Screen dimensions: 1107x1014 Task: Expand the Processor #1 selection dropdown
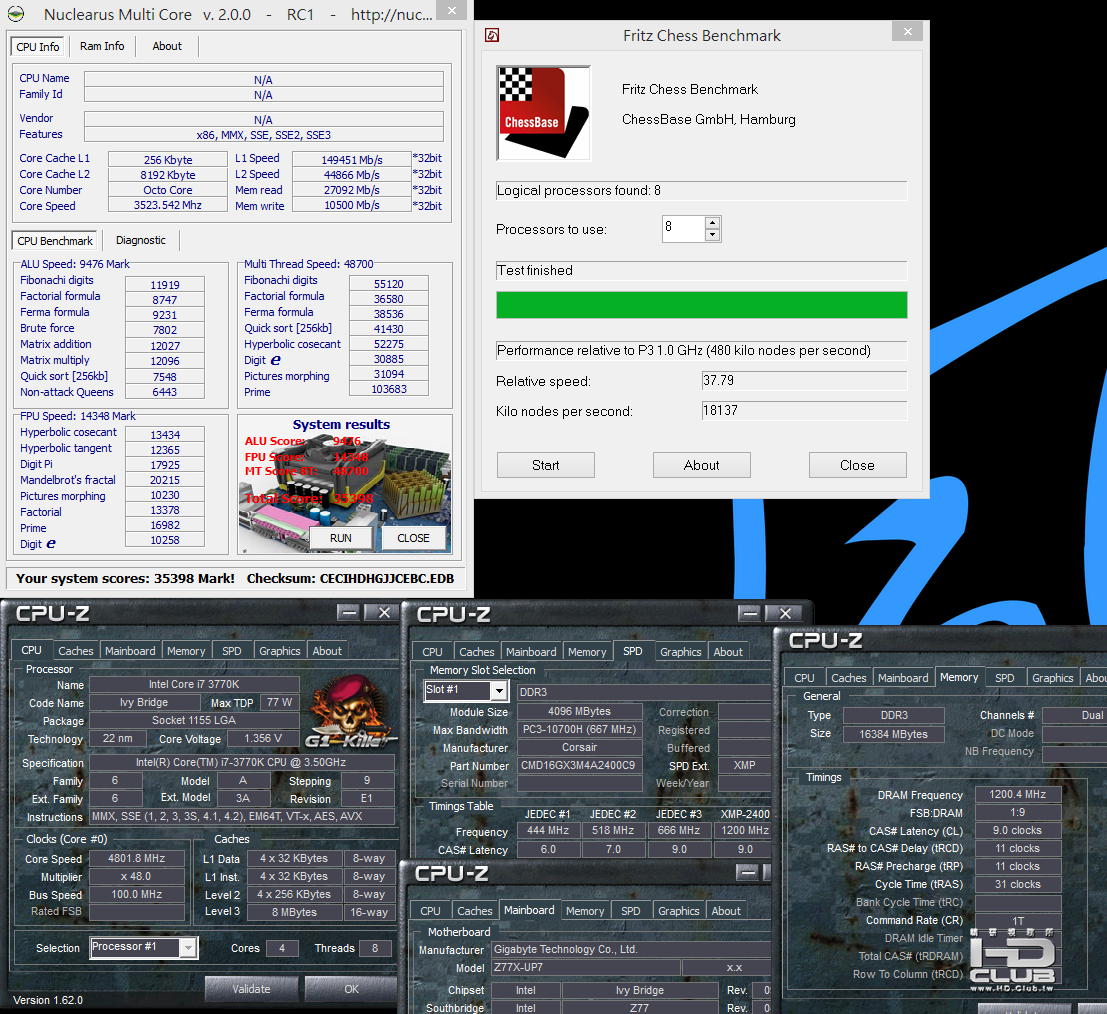(x=188, y=948)
